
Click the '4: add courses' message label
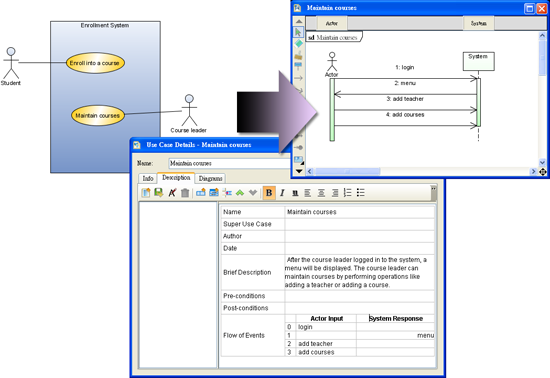(x=405, y=115)
